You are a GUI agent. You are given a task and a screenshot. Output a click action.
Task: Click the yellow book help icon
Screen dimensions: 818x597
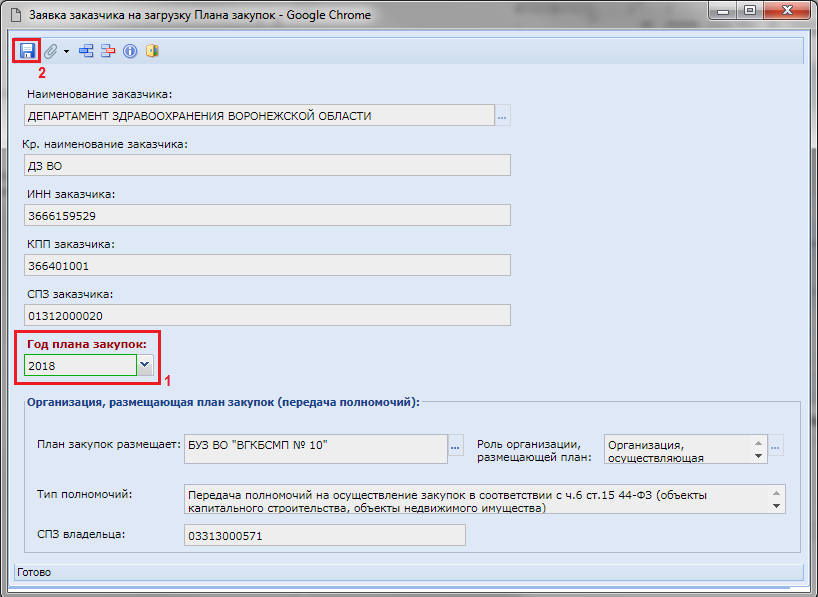pos(152,51)
